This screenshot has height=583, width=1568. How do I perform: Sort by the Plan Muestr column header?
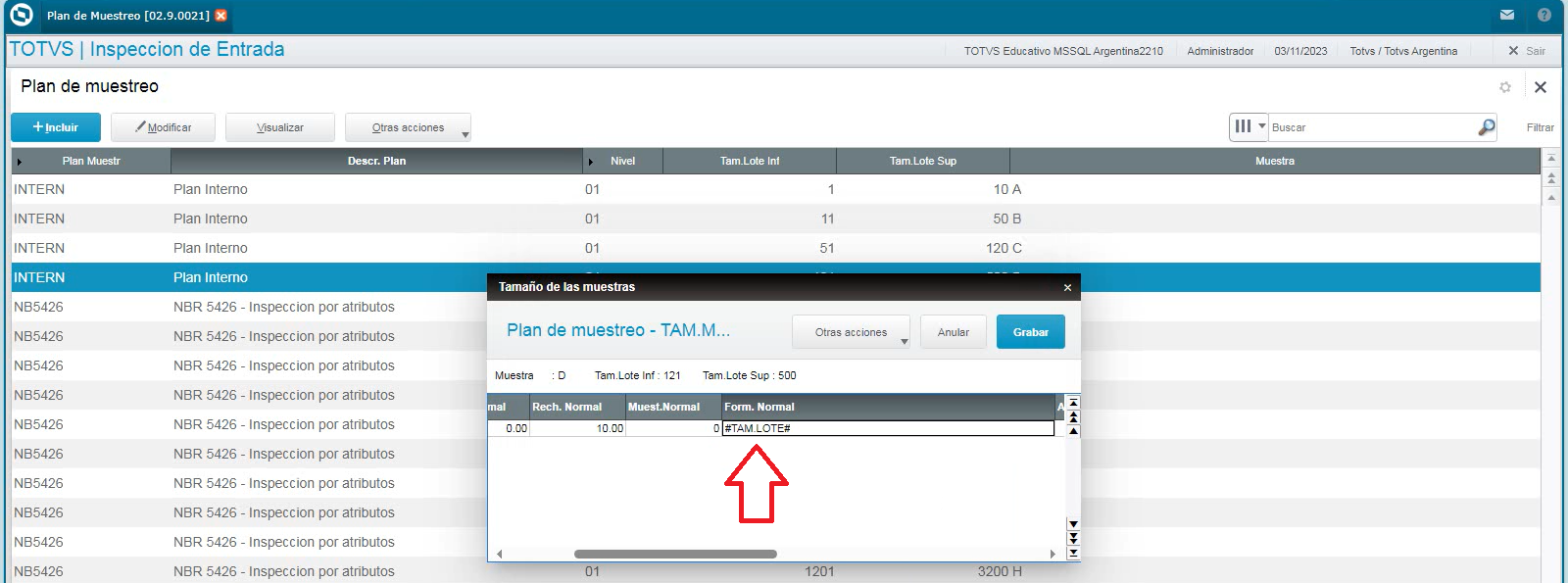pyautogui.click(x=91, y=161)
